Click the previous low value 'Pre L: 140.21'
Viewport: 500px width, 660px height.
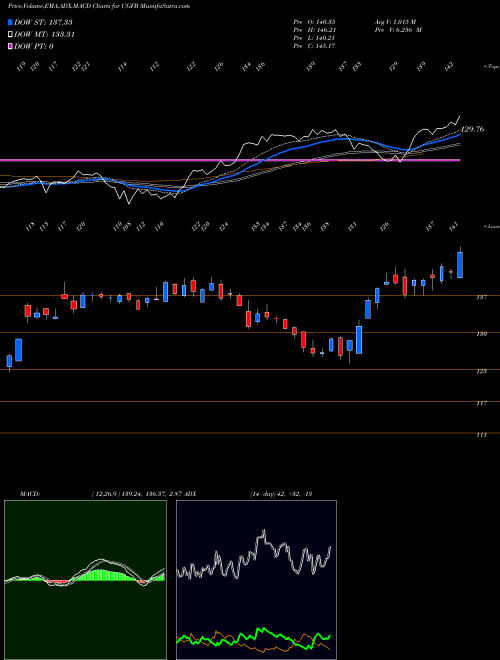coord(314,38)
